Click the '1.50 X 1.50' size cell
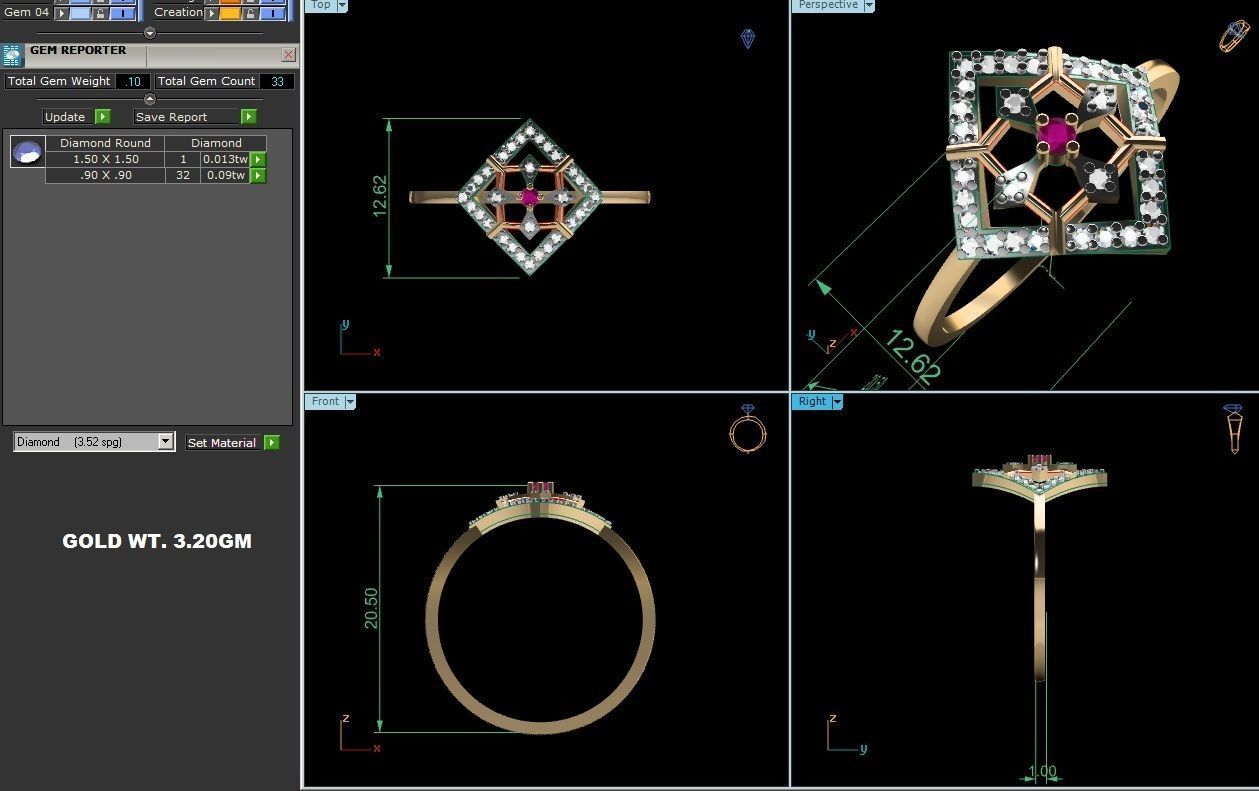The height and width of the screenshot is (791, 1259). [x=105, y=159]
